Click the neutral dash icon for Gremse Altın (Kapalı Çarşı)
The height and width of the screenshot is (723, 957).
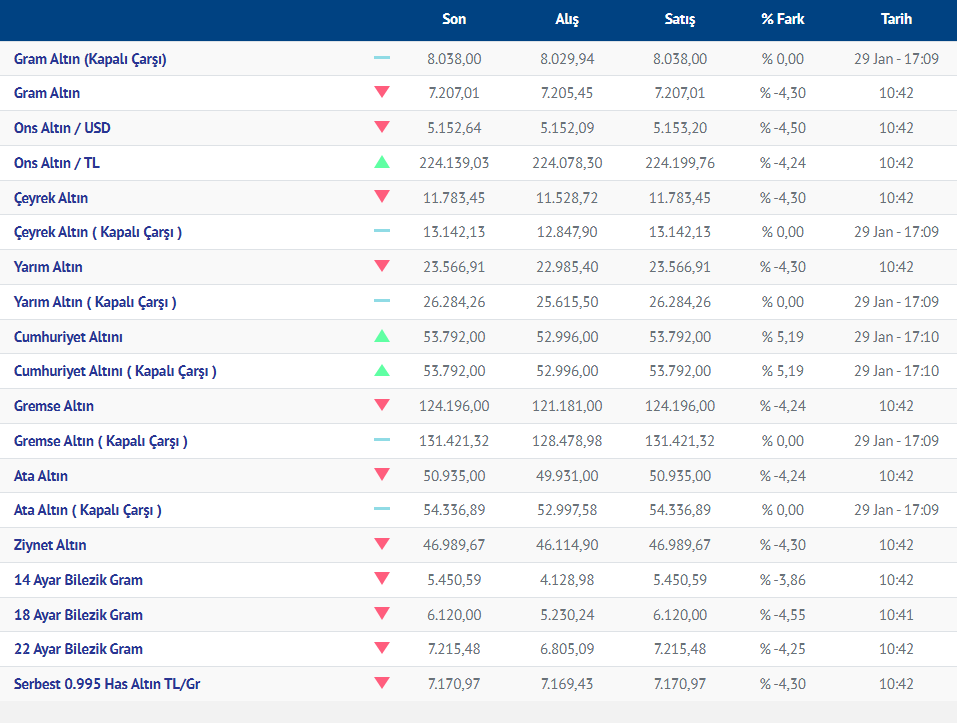[x=381, y=440]
